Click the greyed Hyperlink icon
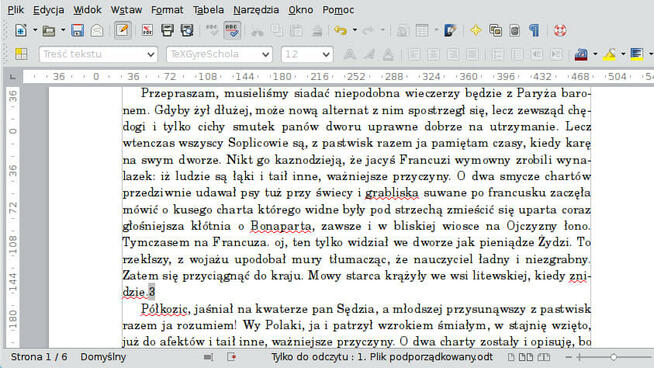The height and width of the screenshot is (368, 654). coord(402,30)
